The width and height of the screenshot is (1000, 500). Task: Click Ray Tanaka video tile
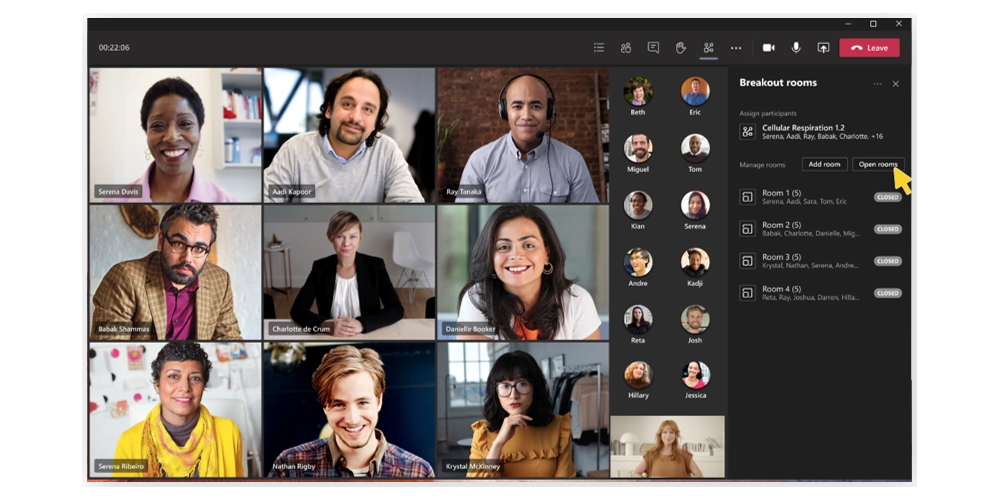(x=522, y=135)
